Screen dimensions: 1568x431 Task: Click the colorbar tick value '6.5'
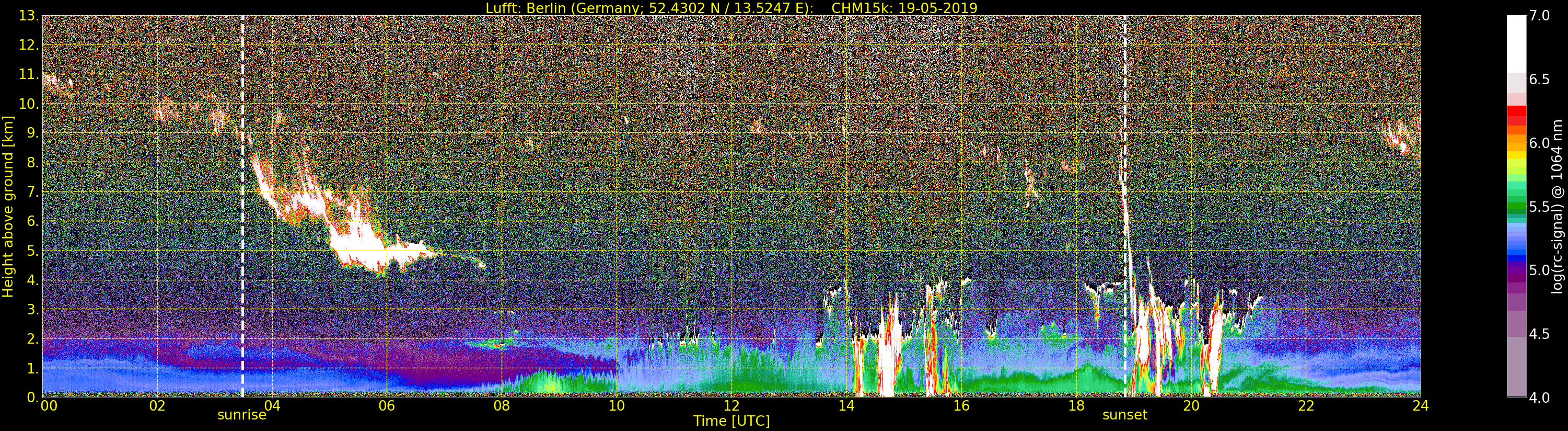[x=1539, y=80]
